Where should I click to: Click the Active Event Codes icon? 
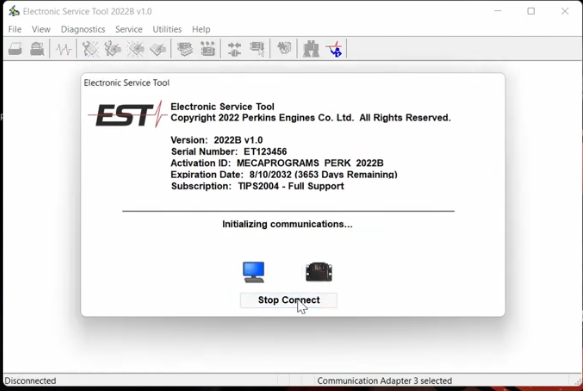coord(136,49)
